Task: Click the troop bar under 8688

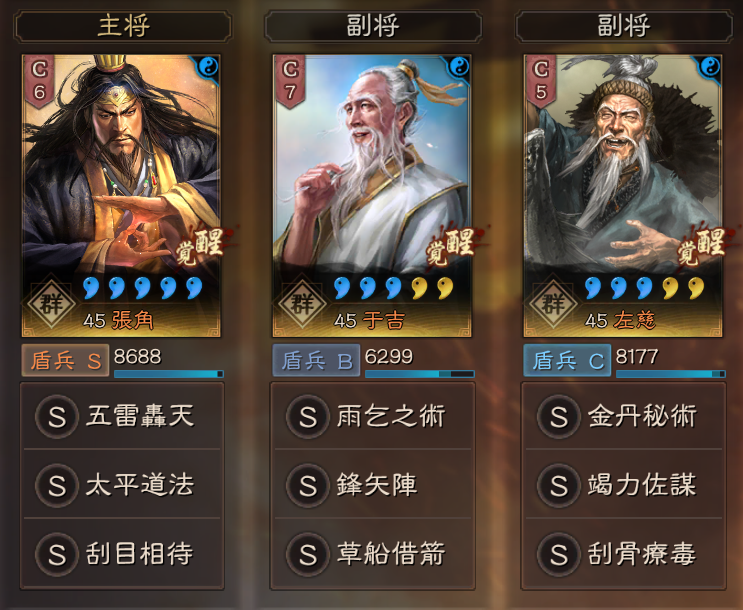Action: pos(169,374)
